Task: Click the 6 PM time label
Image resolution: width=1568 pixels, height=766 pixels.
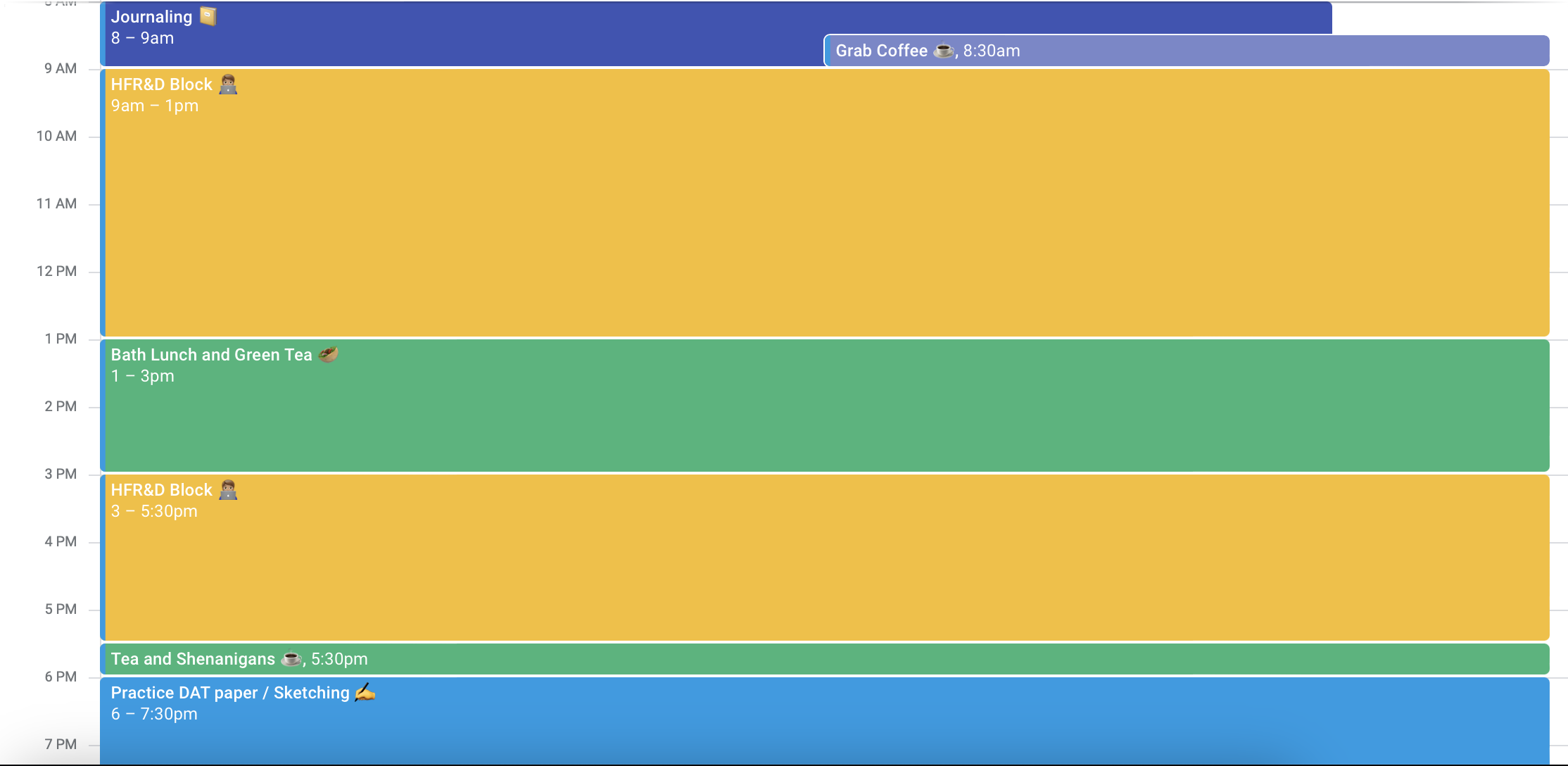Action: click(61, 677)
